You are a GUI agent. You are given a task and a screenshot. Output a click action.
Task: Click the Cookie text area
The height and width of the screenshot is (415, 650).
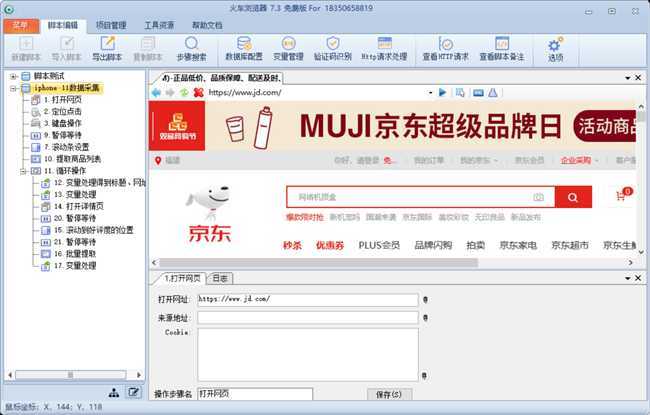(308, 355)
